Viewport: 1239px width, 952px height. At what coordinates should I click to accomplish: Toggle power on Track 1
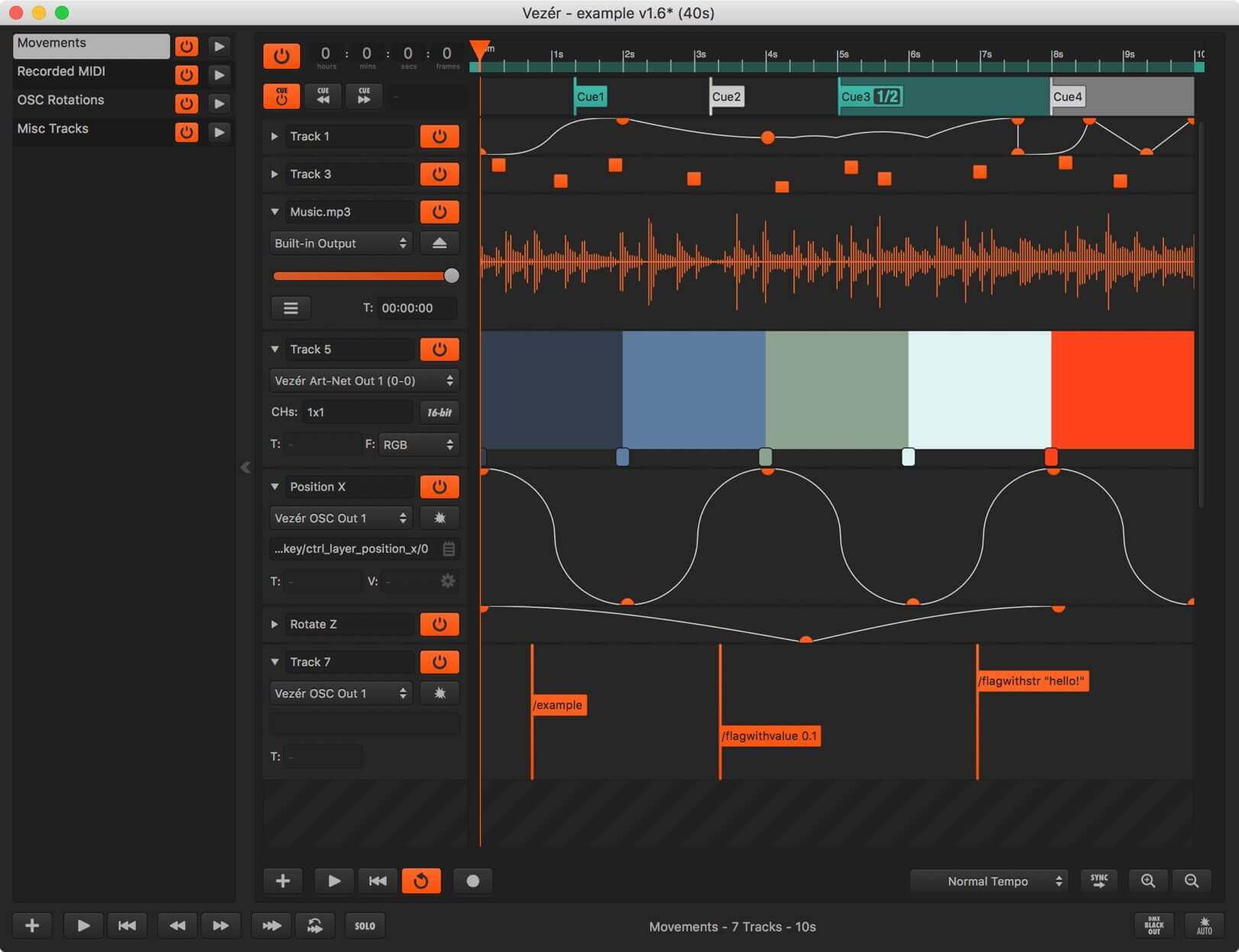[439, 136]
